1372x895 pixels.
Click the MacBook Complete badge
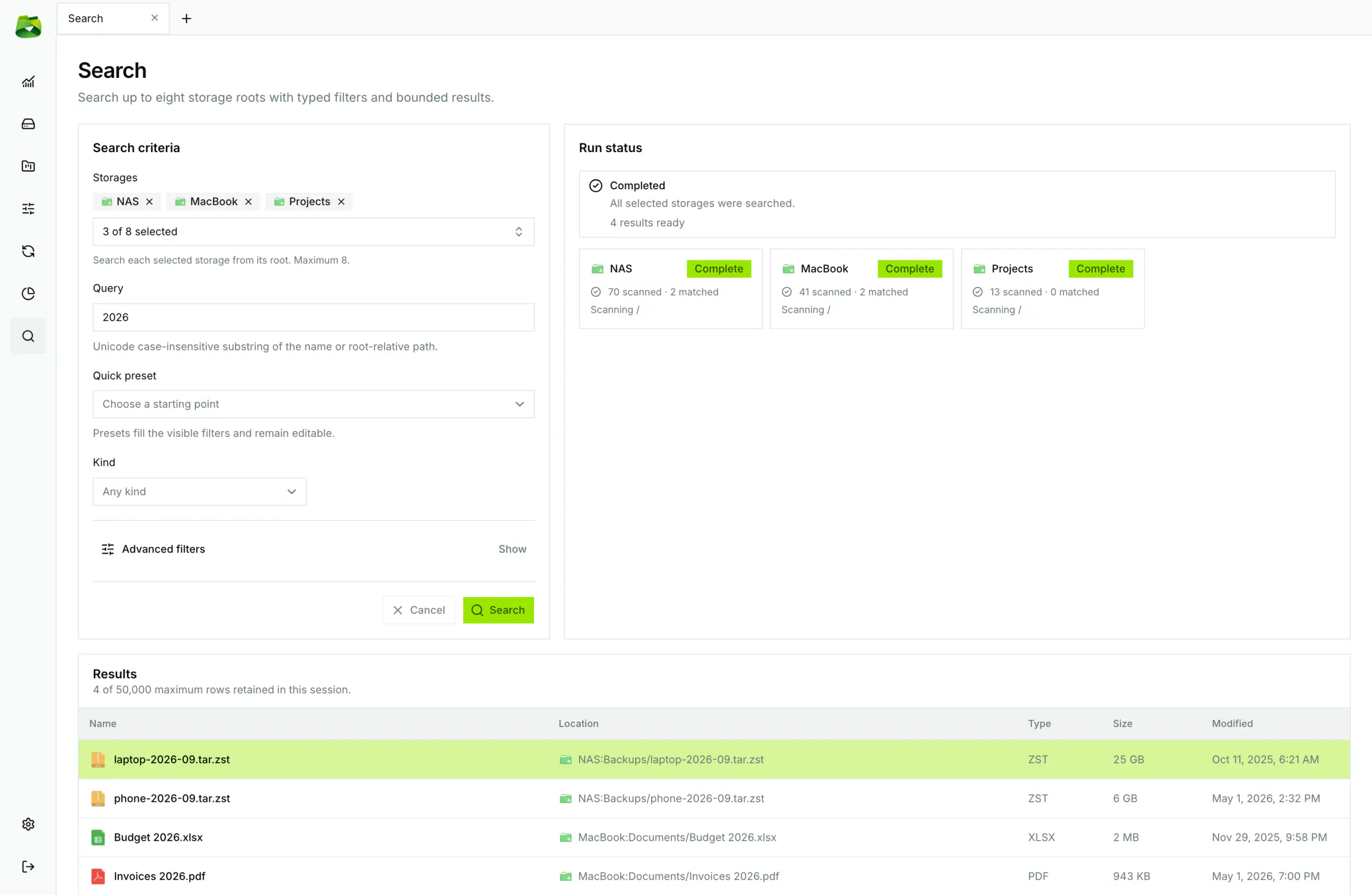909,269
